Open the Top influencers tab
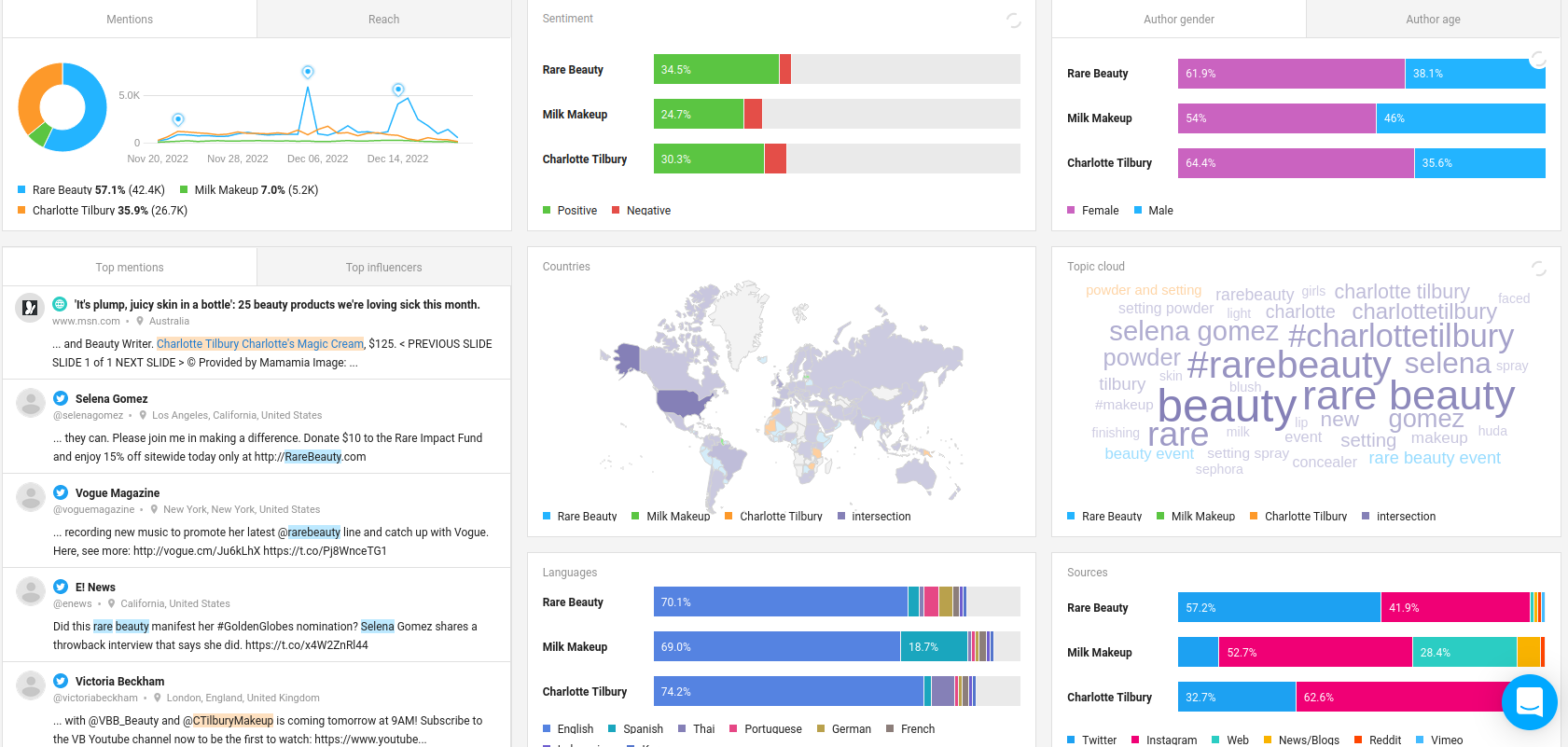Viewport: 1568px width, 747px height. pos(383,268)
